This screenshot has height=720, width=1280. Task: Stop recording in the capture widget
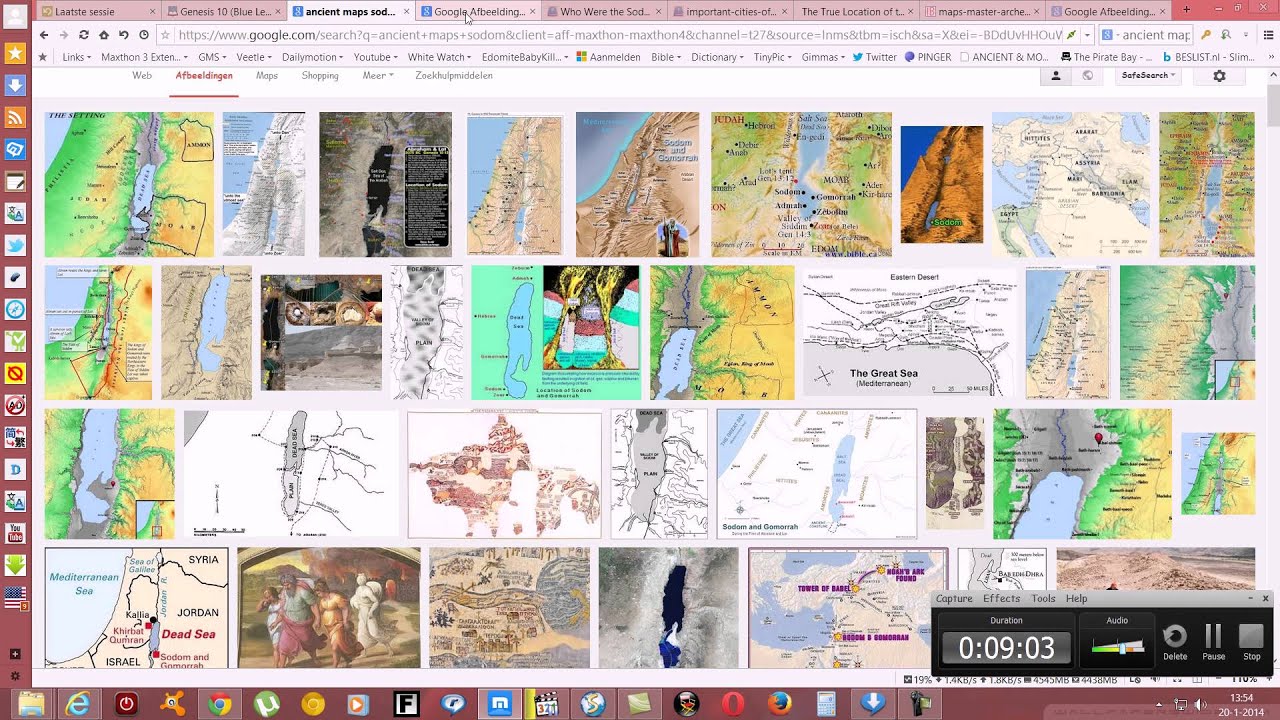[1251, 642]
